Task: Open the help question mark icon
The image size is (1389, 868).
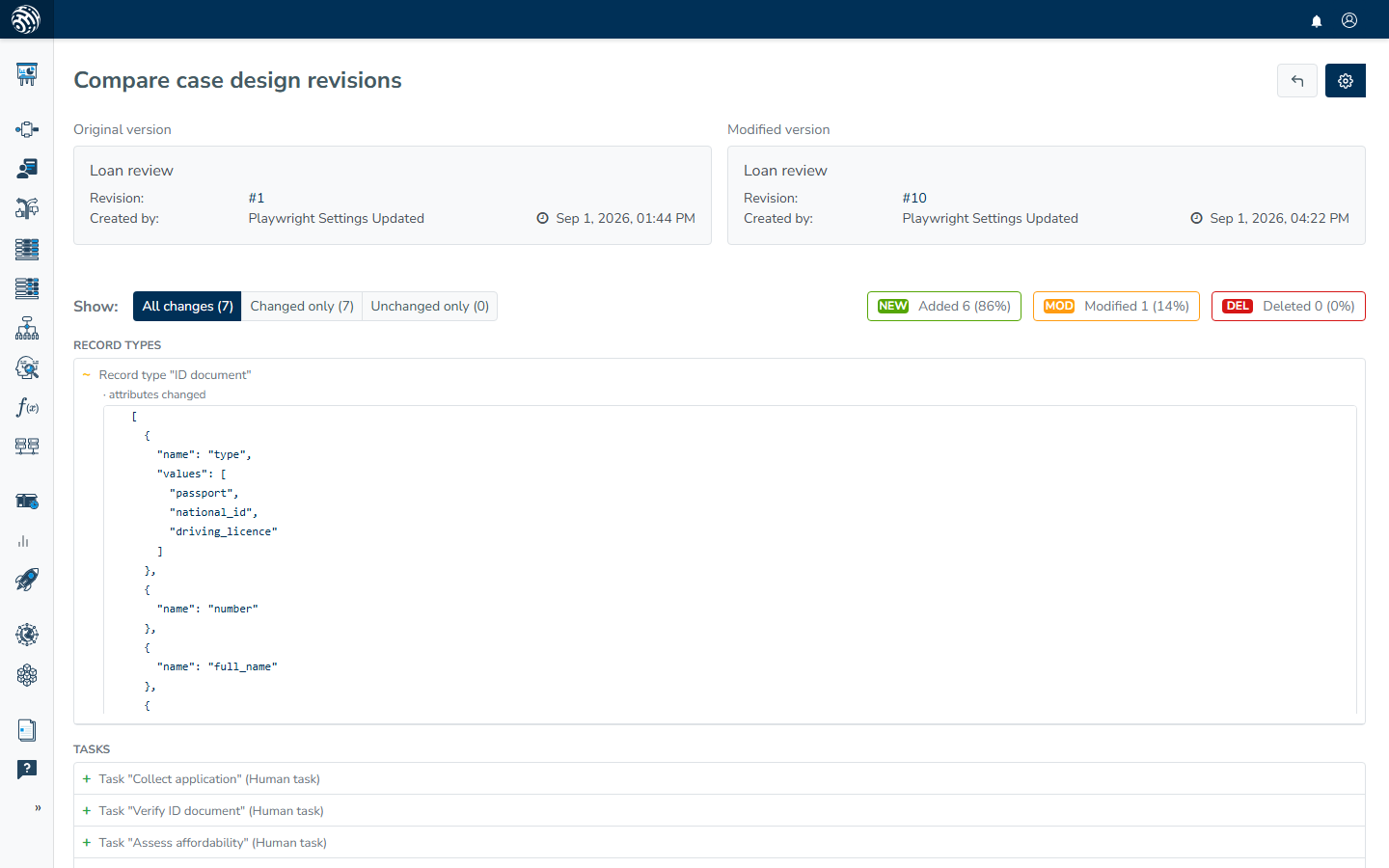Action: 27,769
